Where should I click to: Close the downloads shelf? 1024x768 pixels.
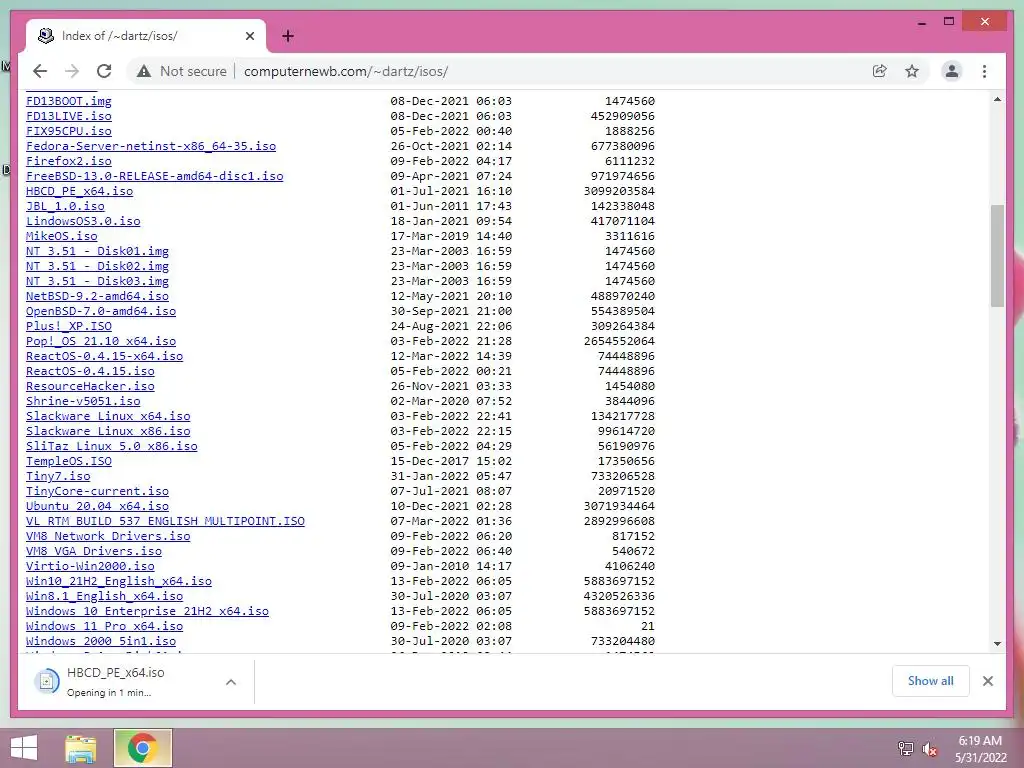pos(987,681)
